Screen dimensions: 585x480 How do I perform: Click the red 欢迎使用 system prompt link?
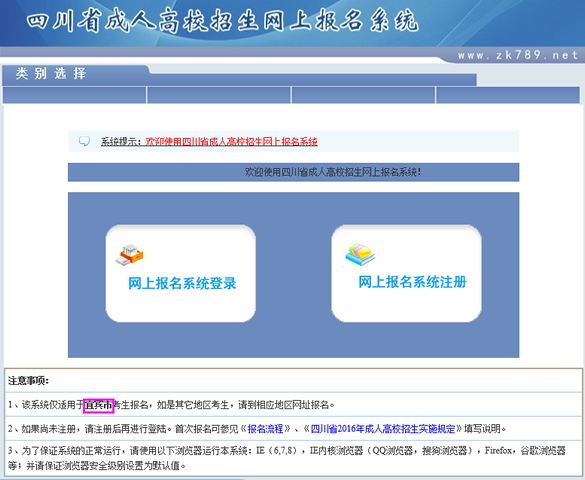tap(231, 141)
